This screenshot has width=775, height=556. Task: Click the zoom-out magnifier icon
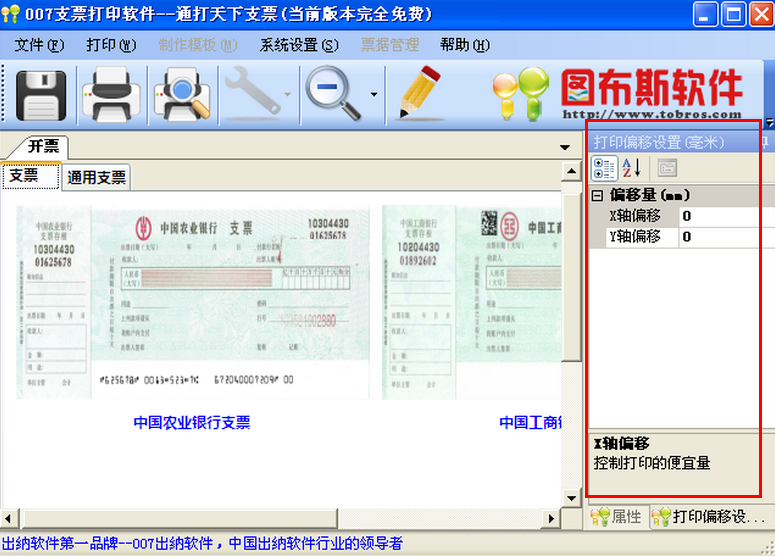(x=333, y=93)
